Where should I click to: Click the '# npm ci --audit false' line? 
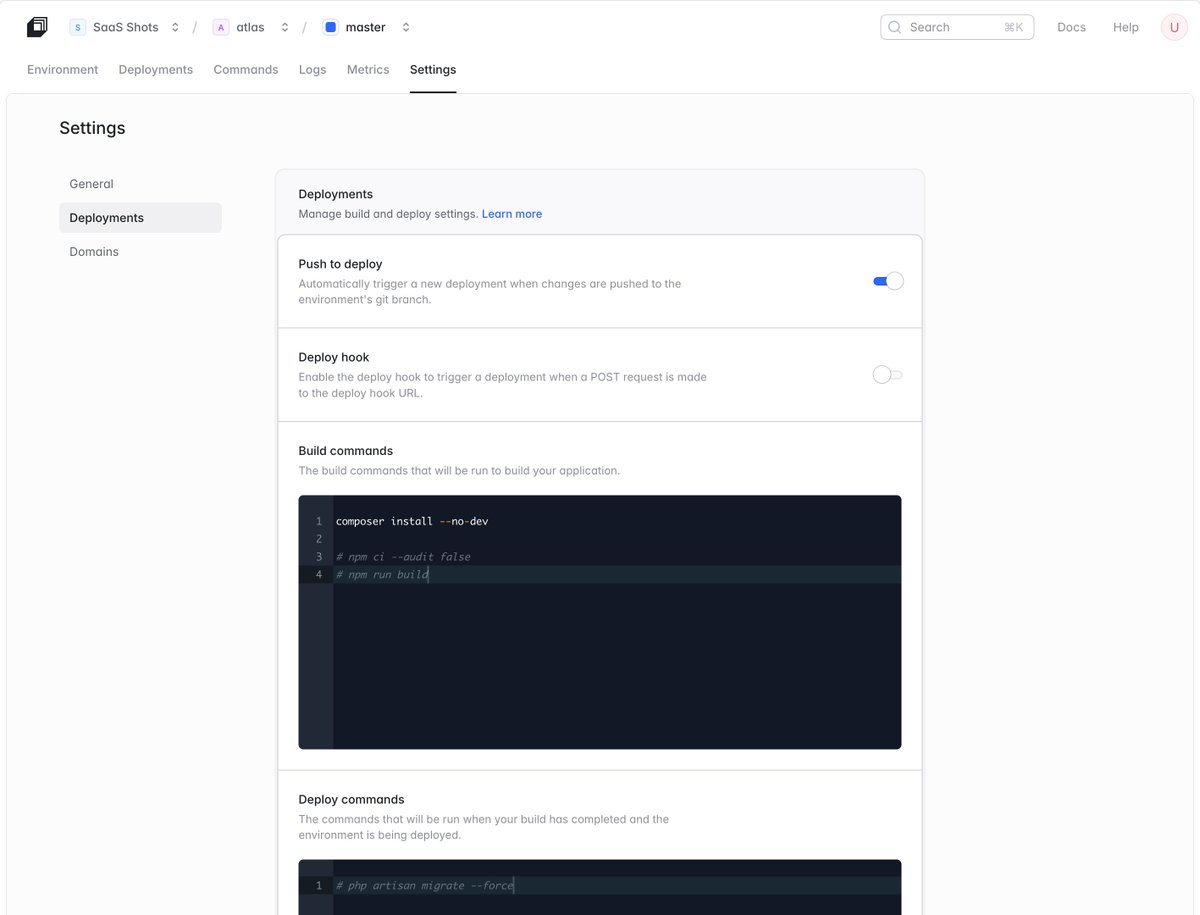pos(403,557)
